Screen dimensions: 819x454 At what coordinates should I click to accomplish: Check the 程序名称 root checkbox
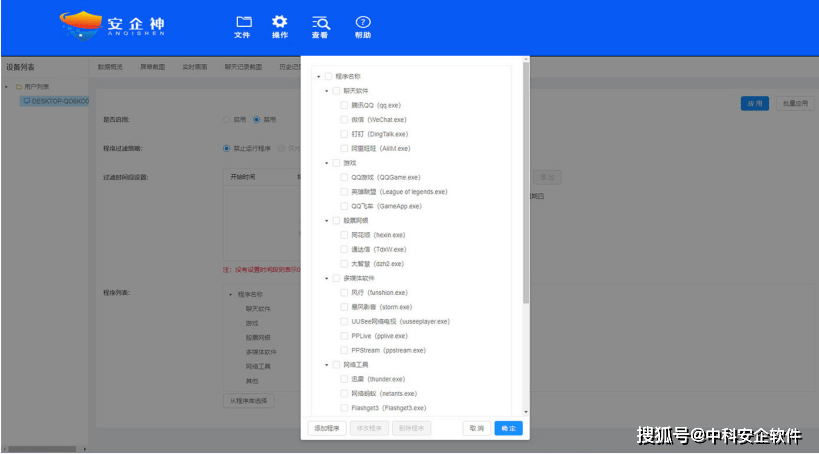[x=329, y=76]
